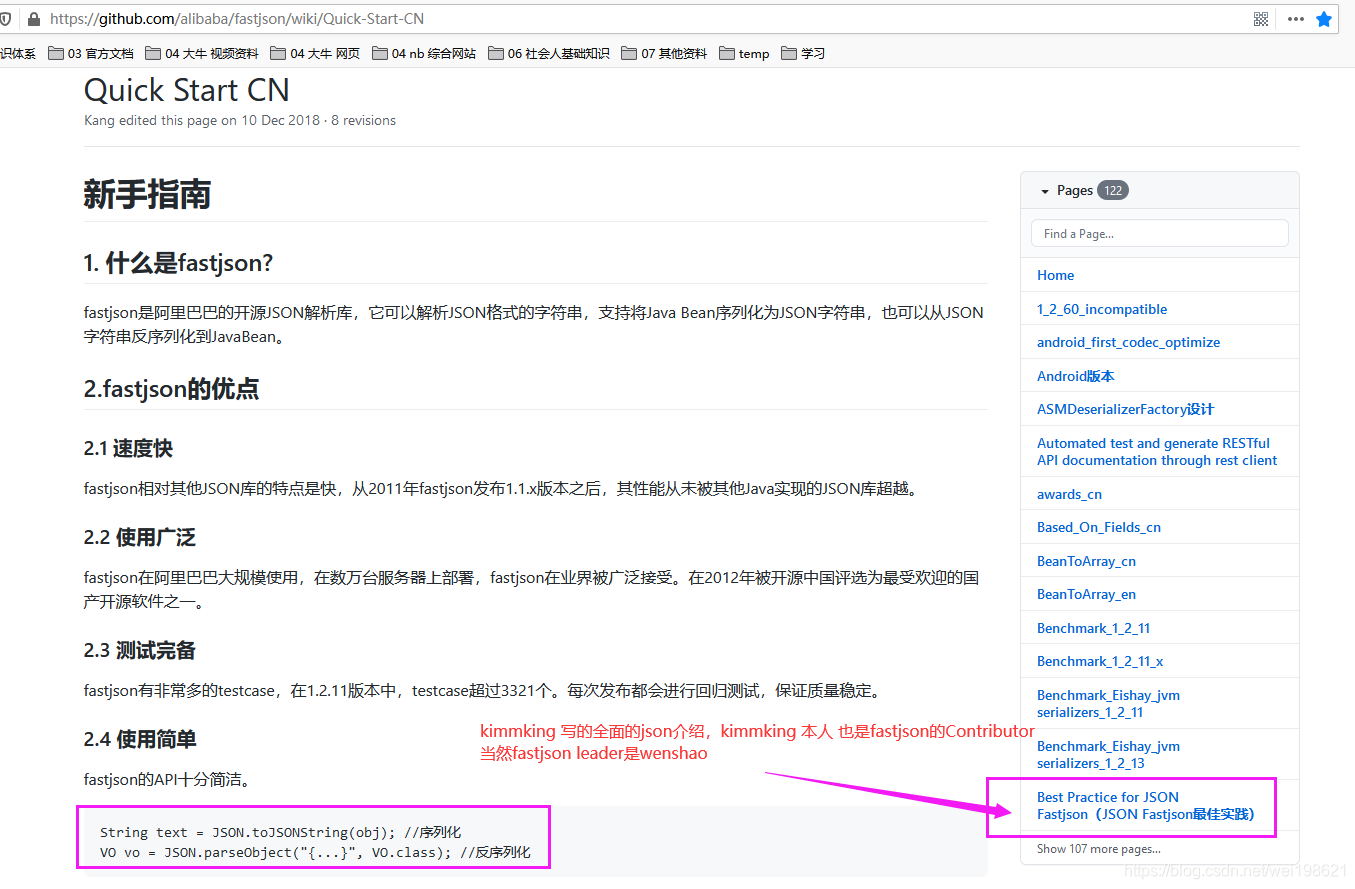Open the Based_On_Fields_cn page

tap(1099, 527)
